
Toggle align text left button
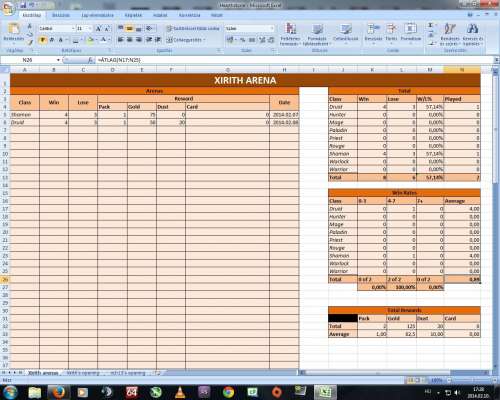coord(121,40)
